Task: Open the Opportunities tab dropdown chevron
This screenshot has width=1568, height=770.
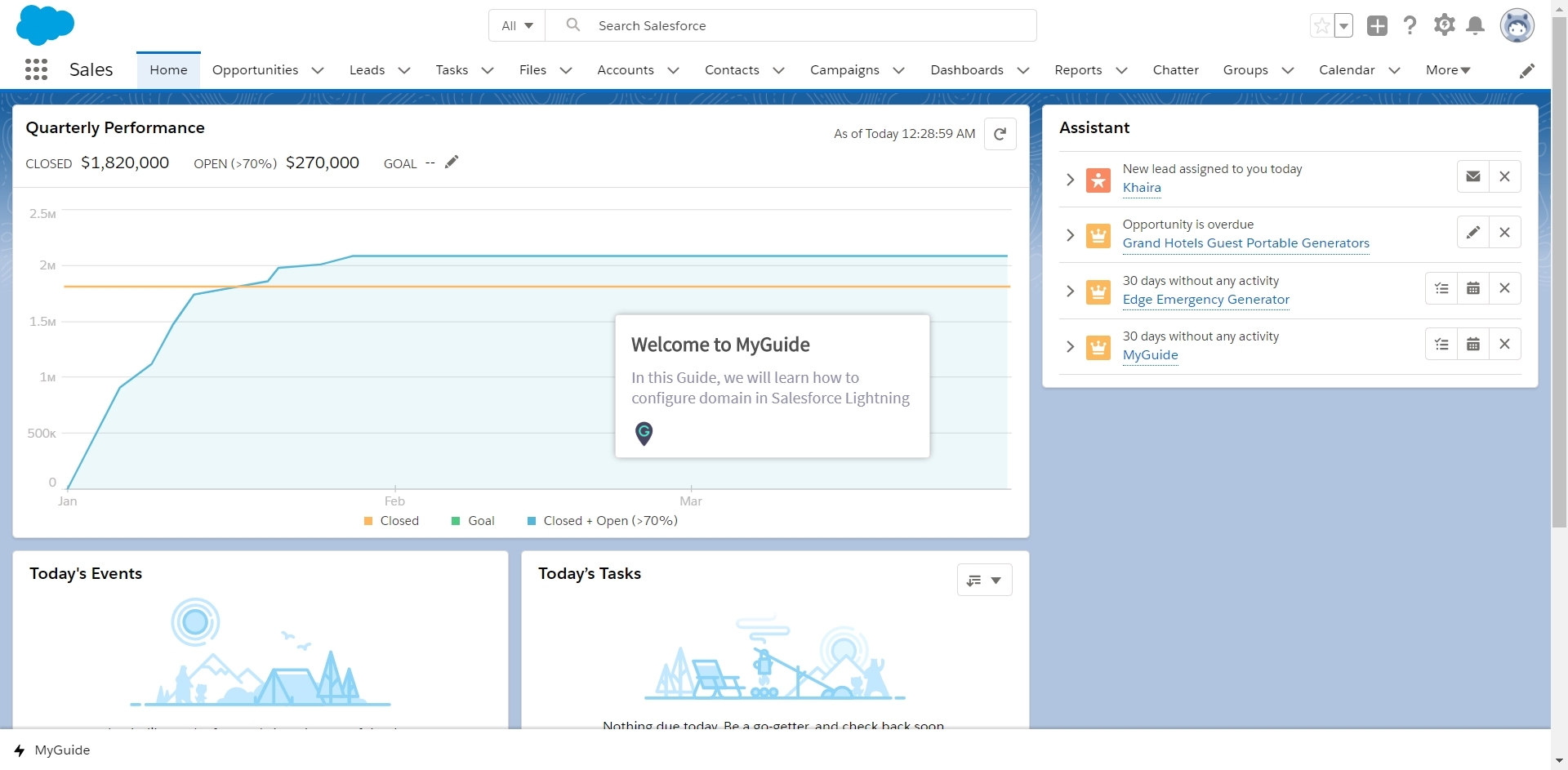Action: pyautogui.click(x=318, y=70)
